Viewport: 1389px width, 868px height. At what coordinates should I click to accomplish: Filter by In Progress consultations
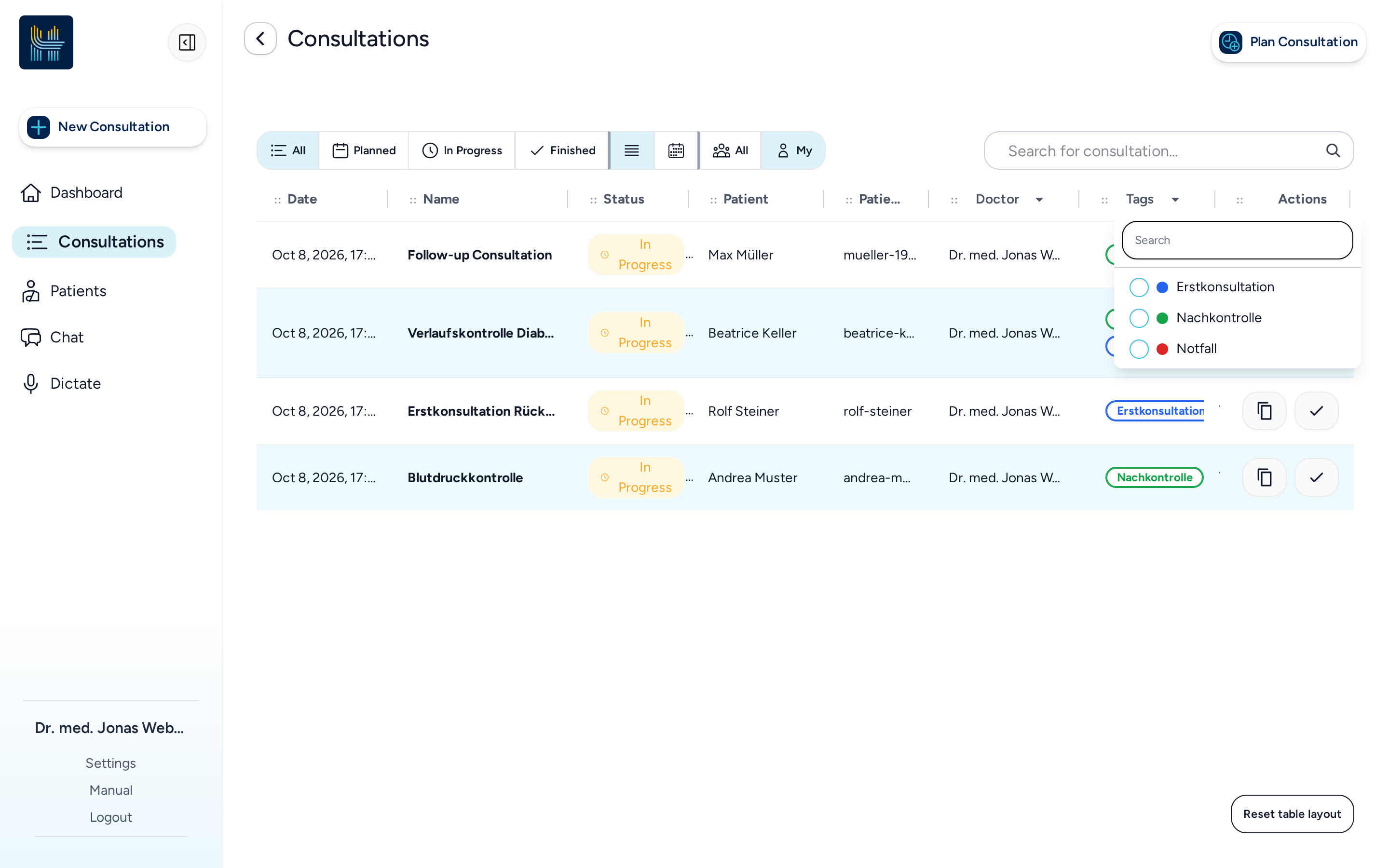point(462,150)
